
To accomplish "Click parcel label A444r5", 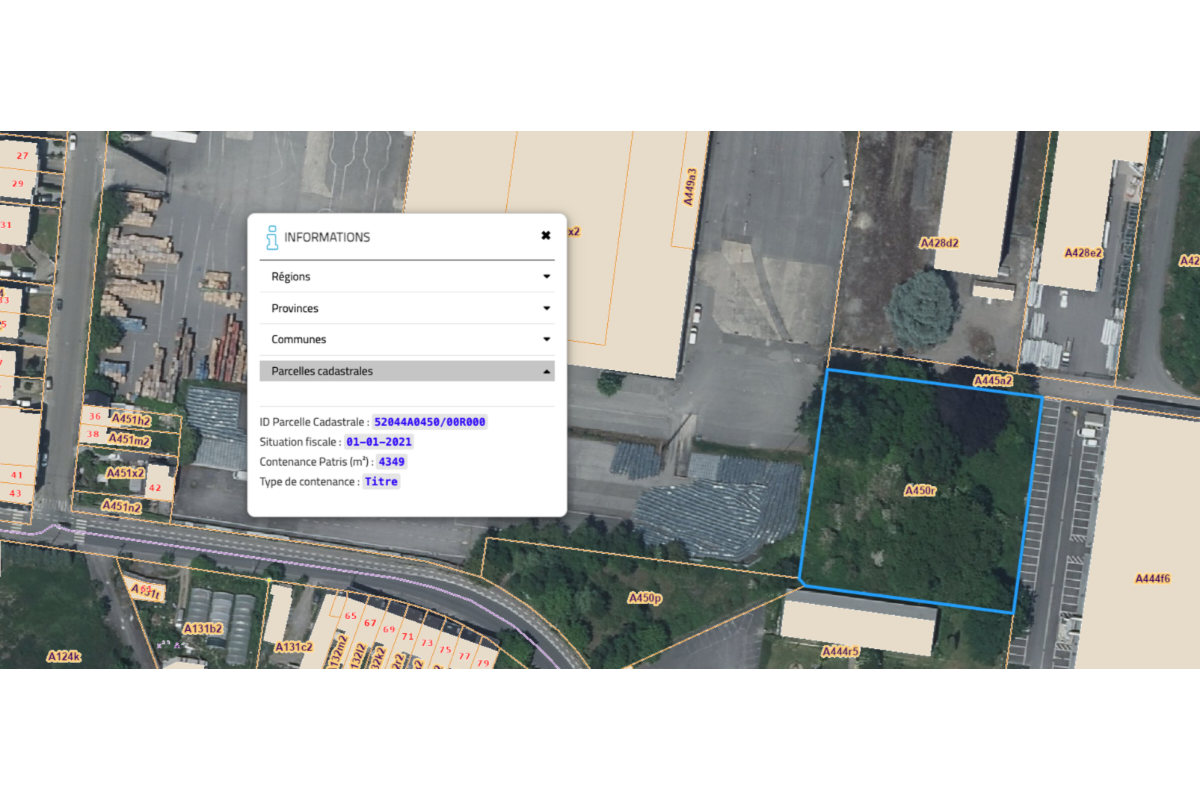I will point(840,652).
